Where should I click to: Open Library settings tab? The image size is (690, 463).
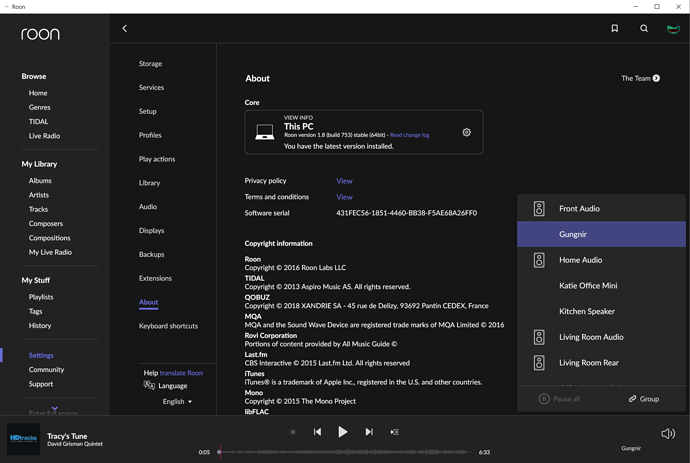(x=150, y=183)
